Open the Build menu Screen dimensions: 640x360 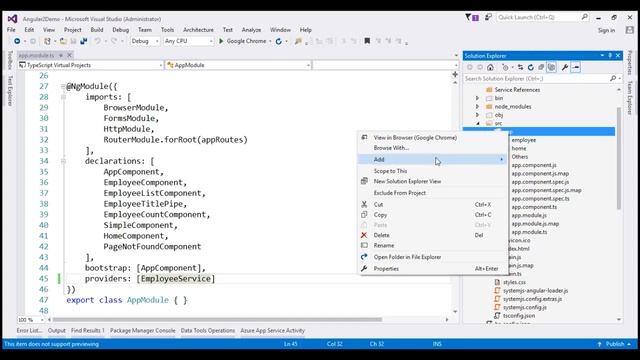point(97,30)
